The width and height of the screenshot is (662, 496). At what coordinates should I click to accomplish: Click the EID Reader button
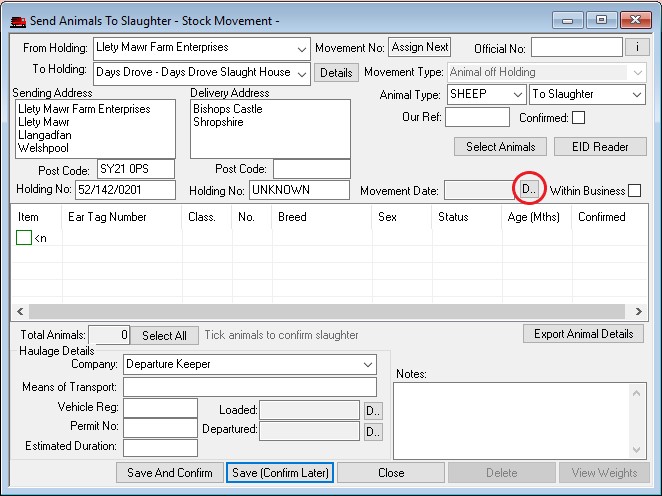click(598, 147)
